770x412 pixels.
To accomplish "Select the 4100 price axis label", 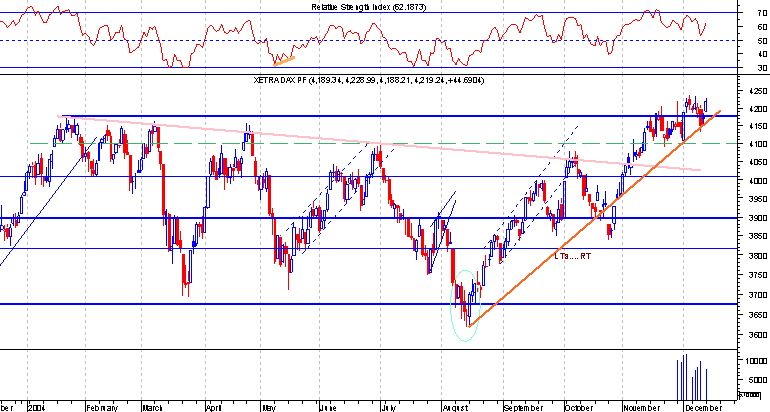I will coord(758,145).
